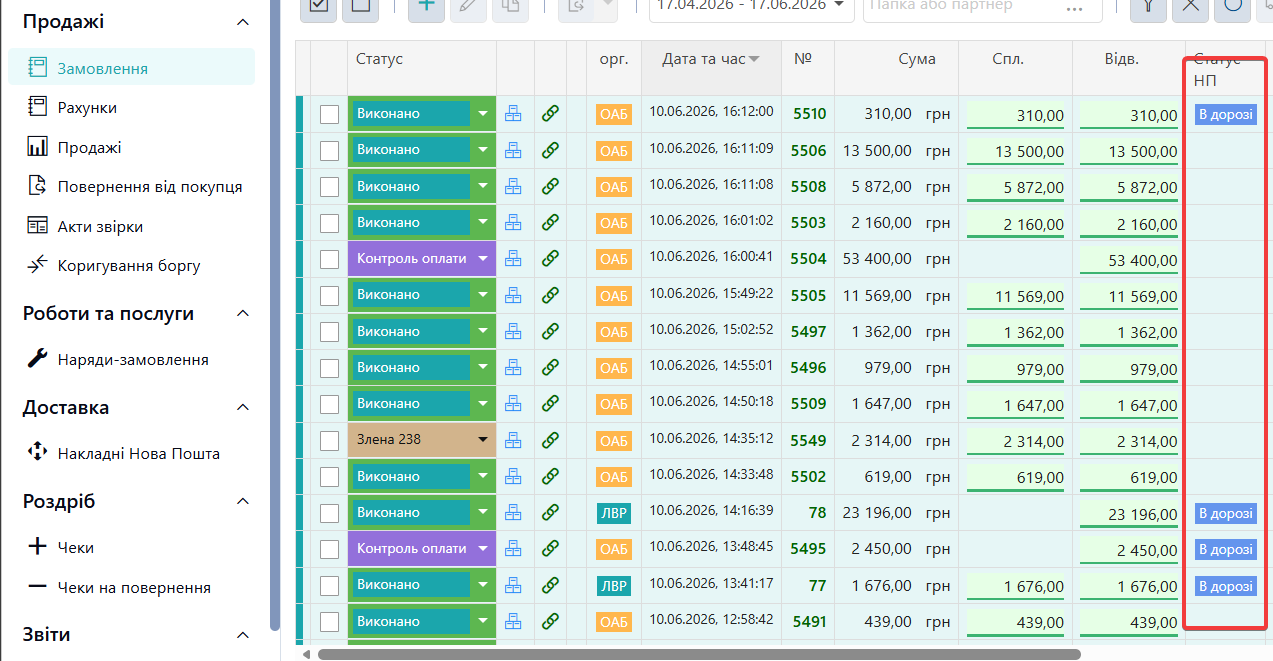This screenshot has width=1273, height=661.
Task: Click the Акти звірки sidebar icon
Action: click(x=38, y=226)
